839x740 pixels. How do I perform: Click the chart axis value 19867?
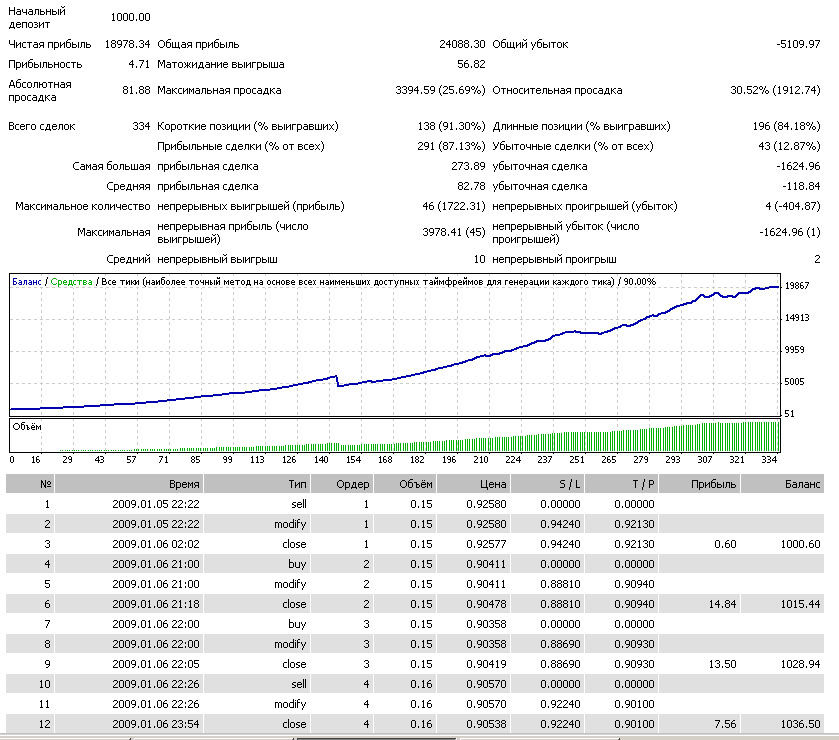pos(797,286)
